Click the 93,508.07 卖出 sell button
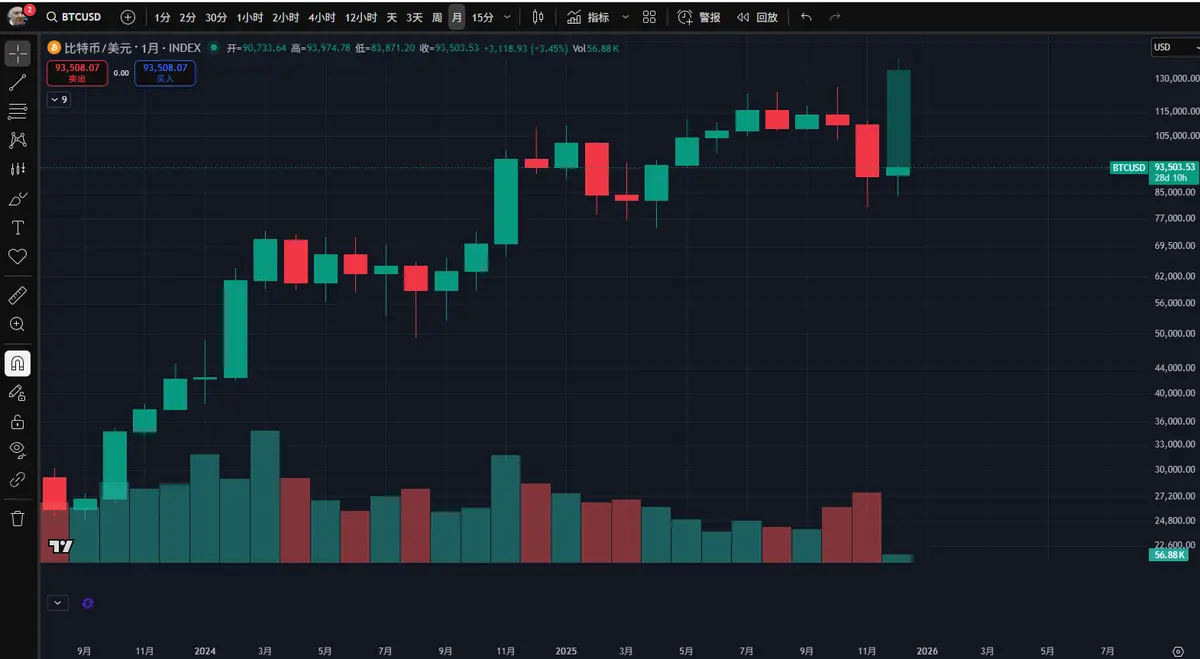Viewport: 1200px width, 659px height. click(76, 72)
